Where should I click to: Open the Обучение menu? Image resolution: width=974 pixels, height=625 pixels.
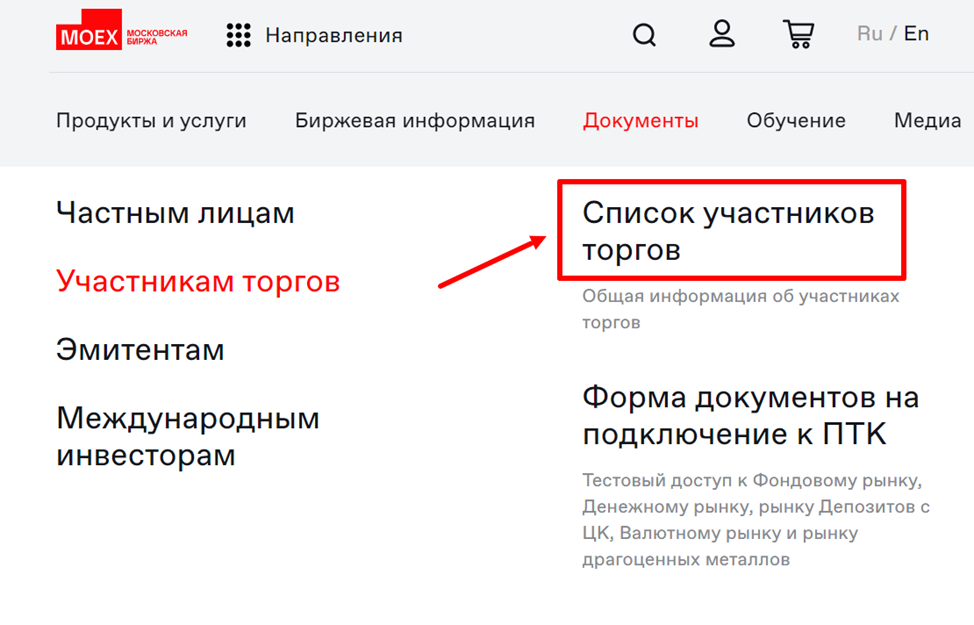tap(796, 121)
